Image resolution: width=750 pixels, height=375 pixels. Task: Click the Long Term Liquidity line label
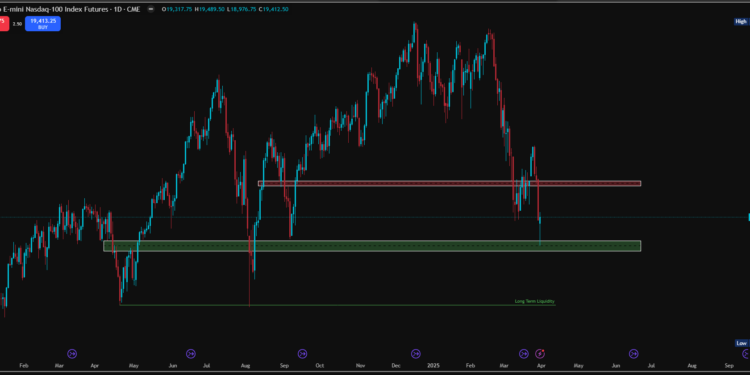(x=534, y=301)
